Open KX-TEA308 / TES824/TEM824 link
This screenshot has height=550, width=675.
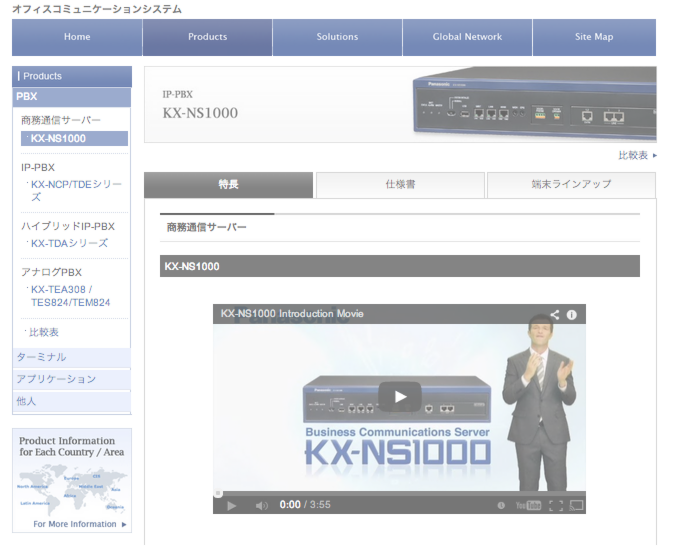coord(70,296)
